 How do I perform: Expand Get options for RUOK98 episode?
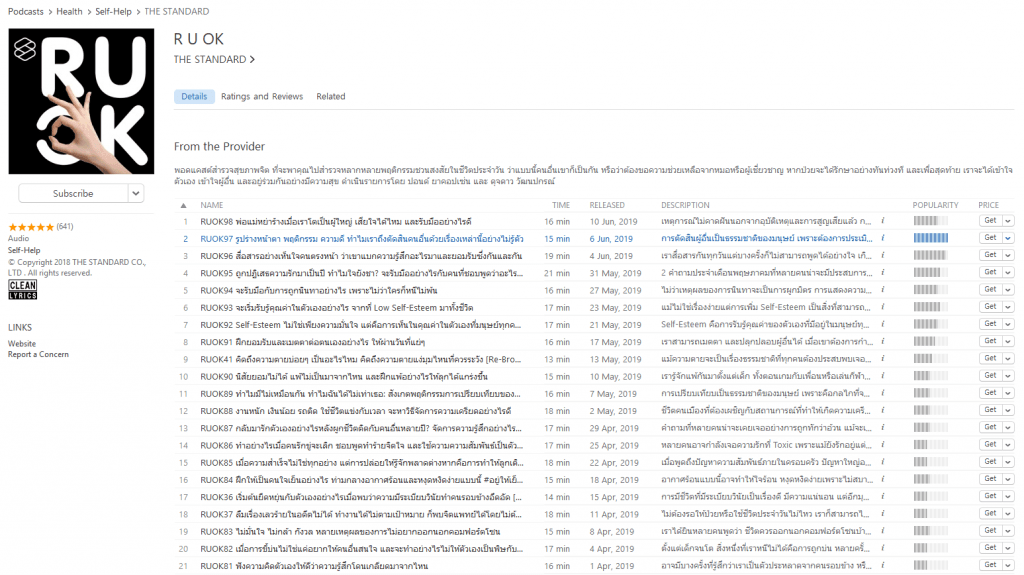1008,221
